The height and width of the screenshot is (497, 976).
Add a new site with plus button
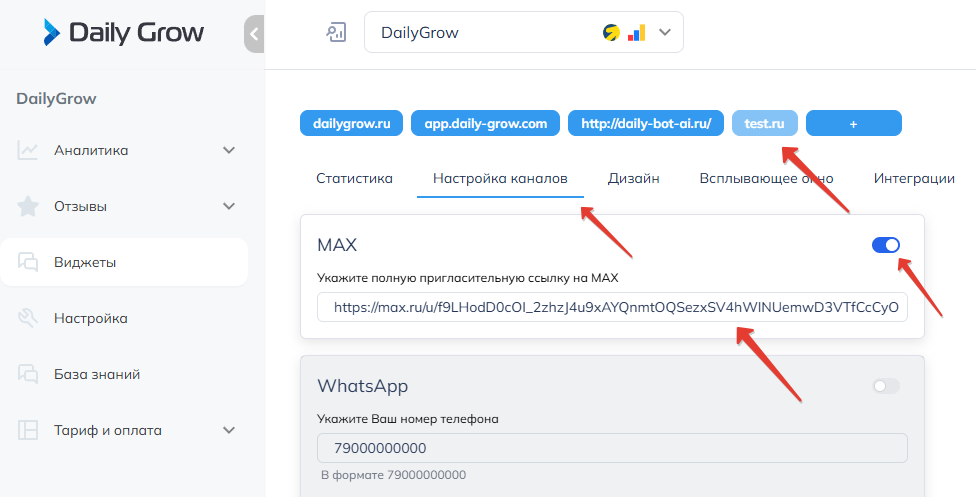tap(853, 123)
